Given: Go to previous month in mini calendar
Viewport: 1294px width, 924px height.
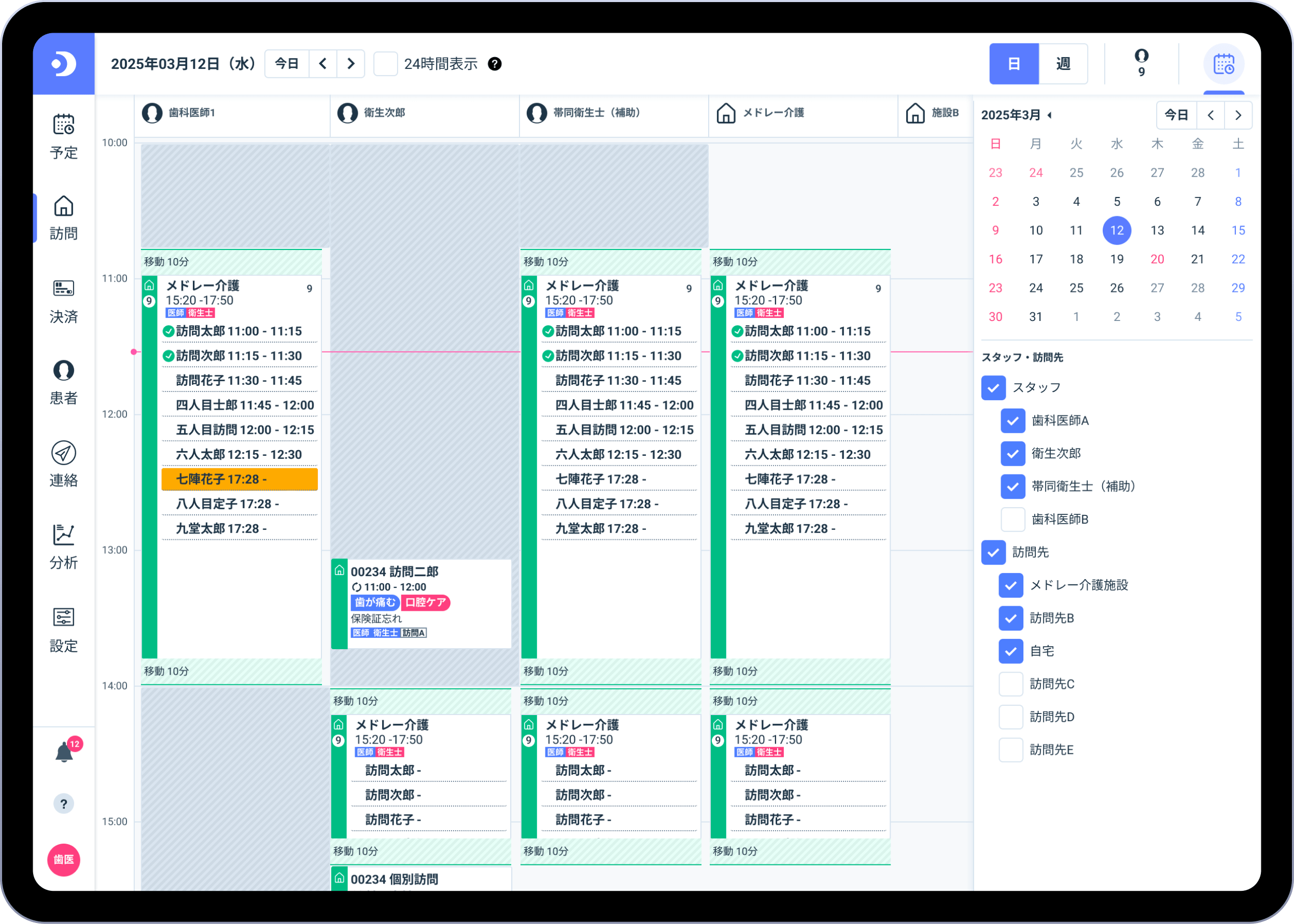Looking at the screenshot, I should (x=1211, y=115).
